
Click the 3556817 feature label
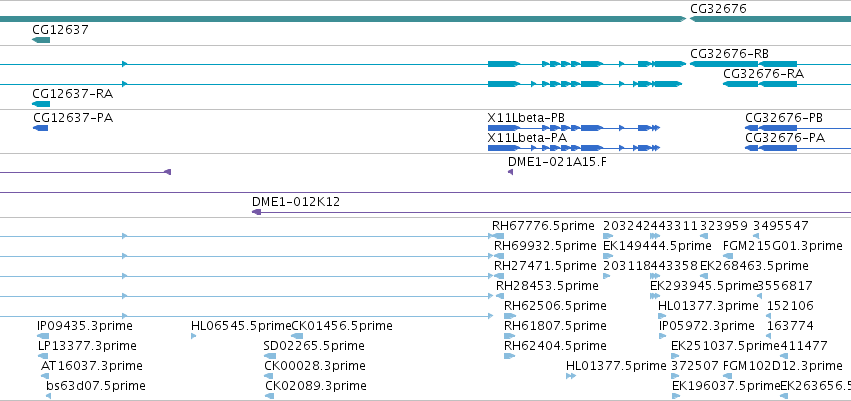coord(785,285)
